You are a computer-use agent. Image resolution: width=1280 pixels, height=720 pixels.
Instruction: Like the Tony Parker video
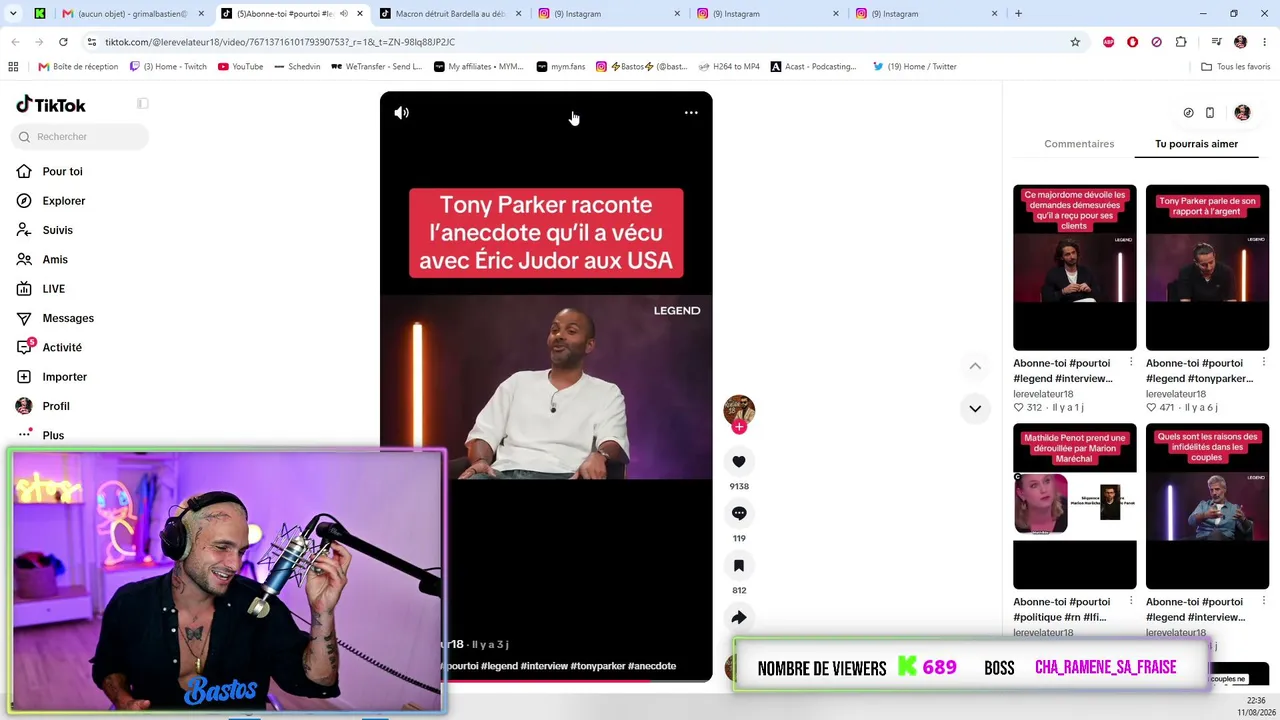pyautogui.click(x=739, y=462)
